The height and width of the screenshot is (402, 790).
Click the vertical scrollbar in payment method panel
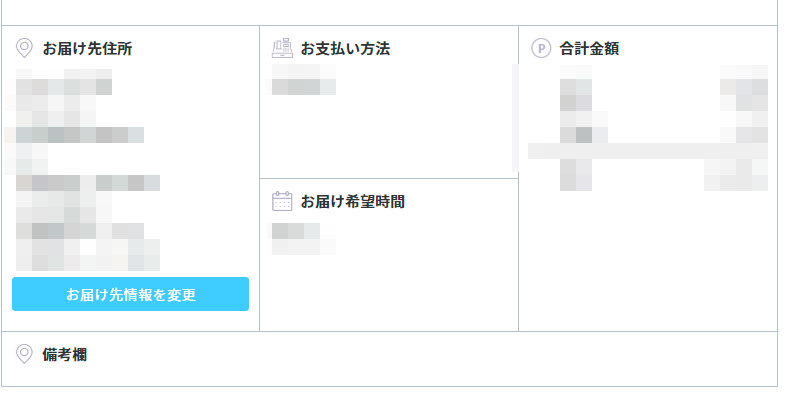[x=515, y=117]
